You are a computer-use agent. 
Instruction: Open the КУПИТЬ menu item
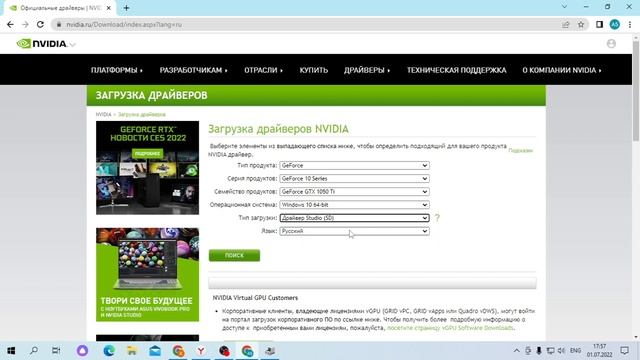pos(313,70)
